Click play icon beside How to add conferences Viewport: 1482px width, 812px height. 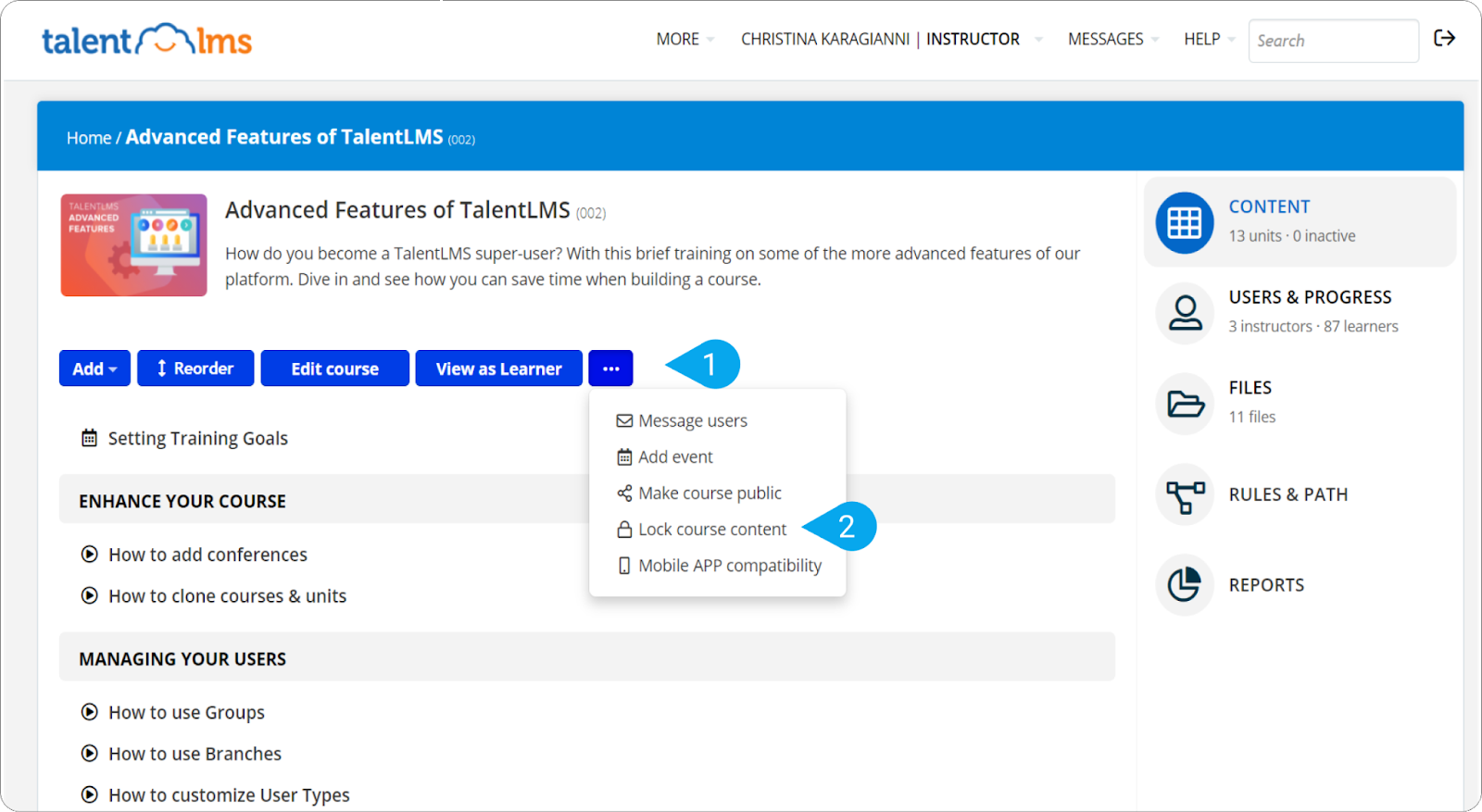(x=89, y=555)
